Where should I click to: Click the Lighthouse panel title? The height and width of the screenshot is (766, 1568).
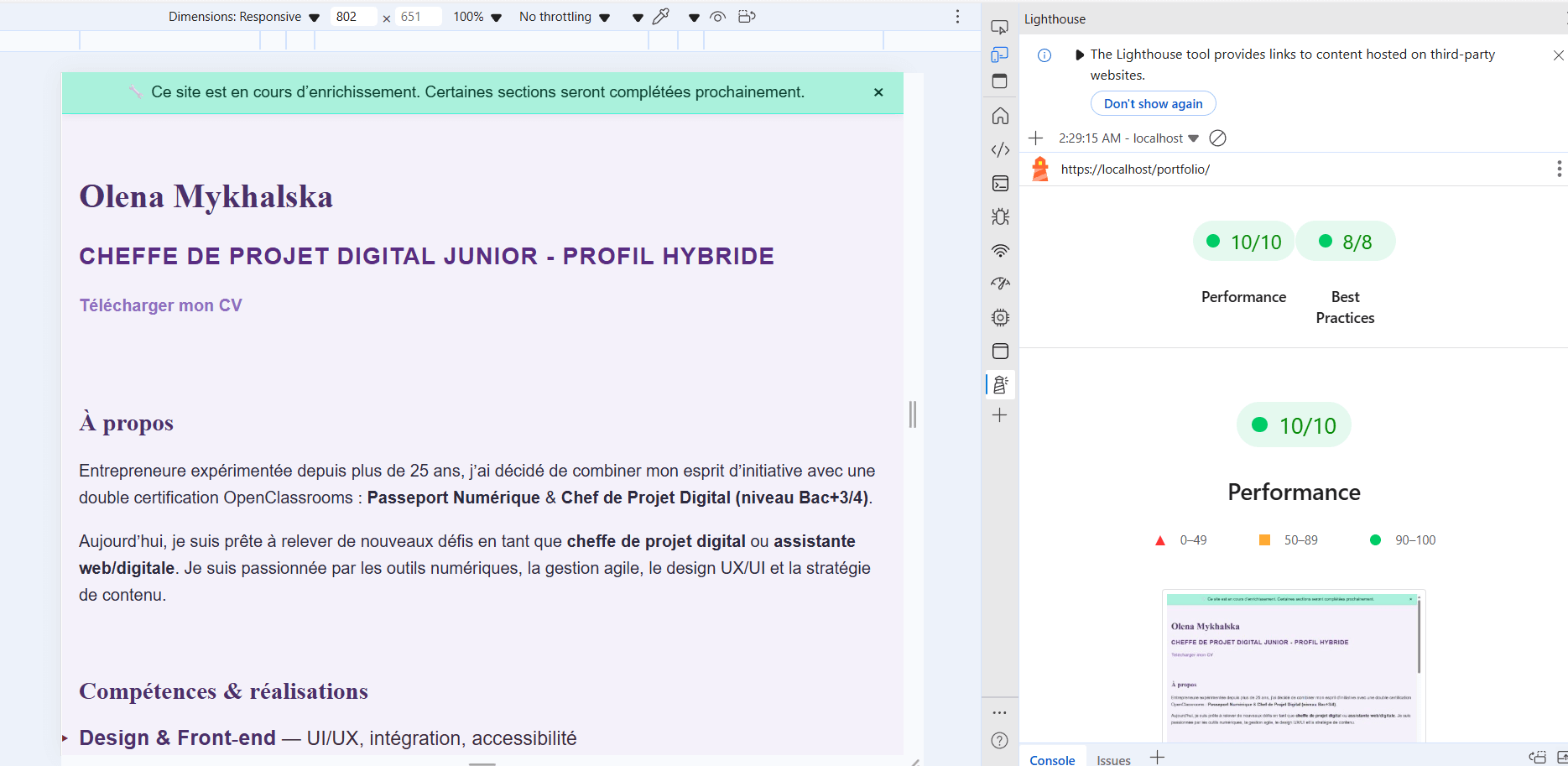point(1055,18)
